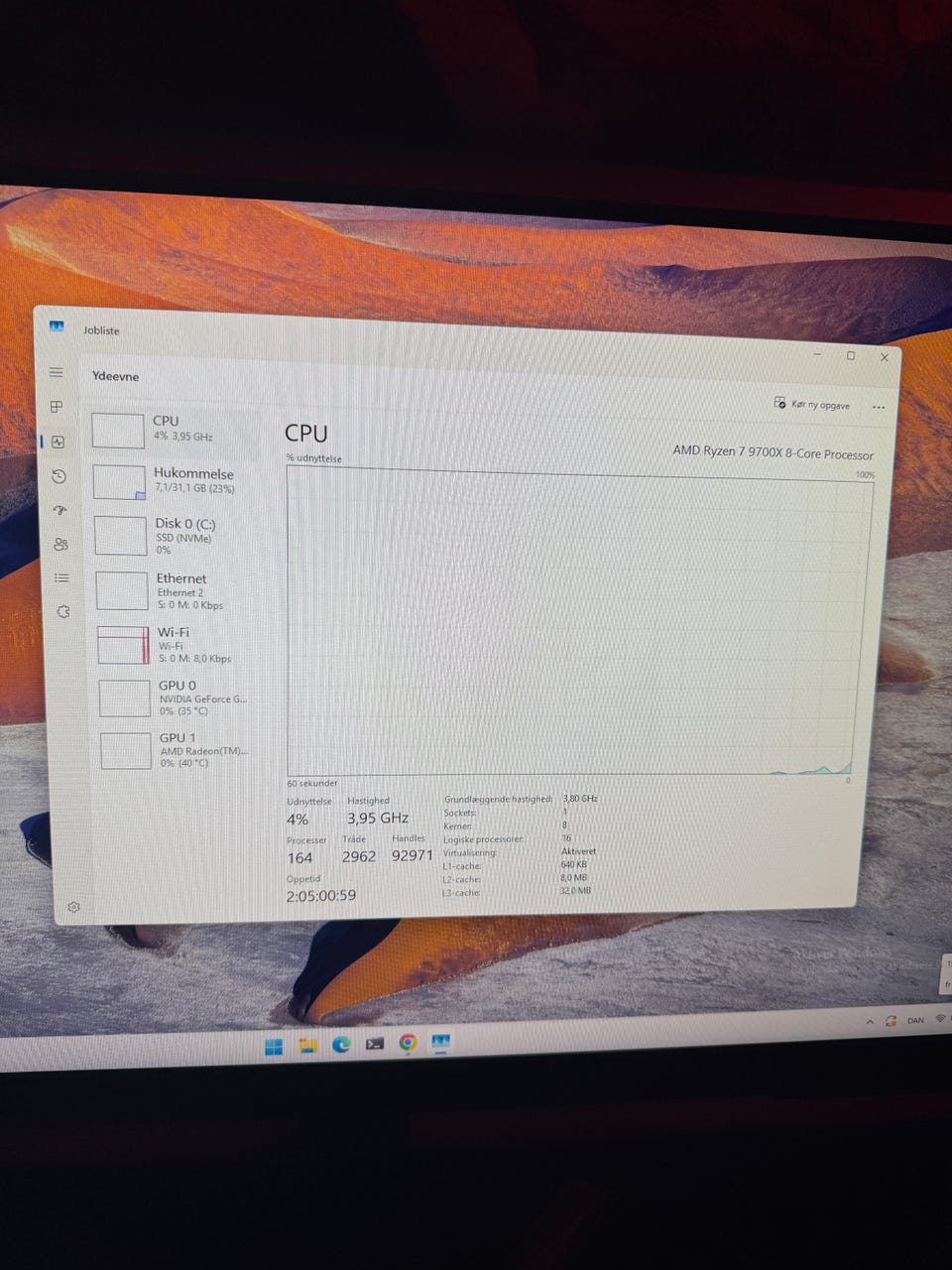Viewport: 952px width, 1270px height.
Task: Click 'Kør ny opgave' run new task button
Action: 812,404
